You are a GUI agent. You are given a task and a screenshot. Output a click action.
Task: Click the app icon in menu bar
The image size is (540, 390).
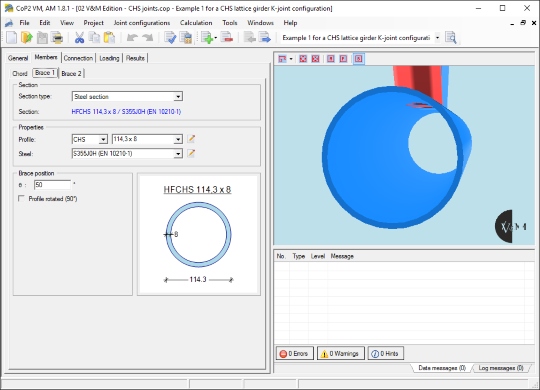(x=9, y=23)
